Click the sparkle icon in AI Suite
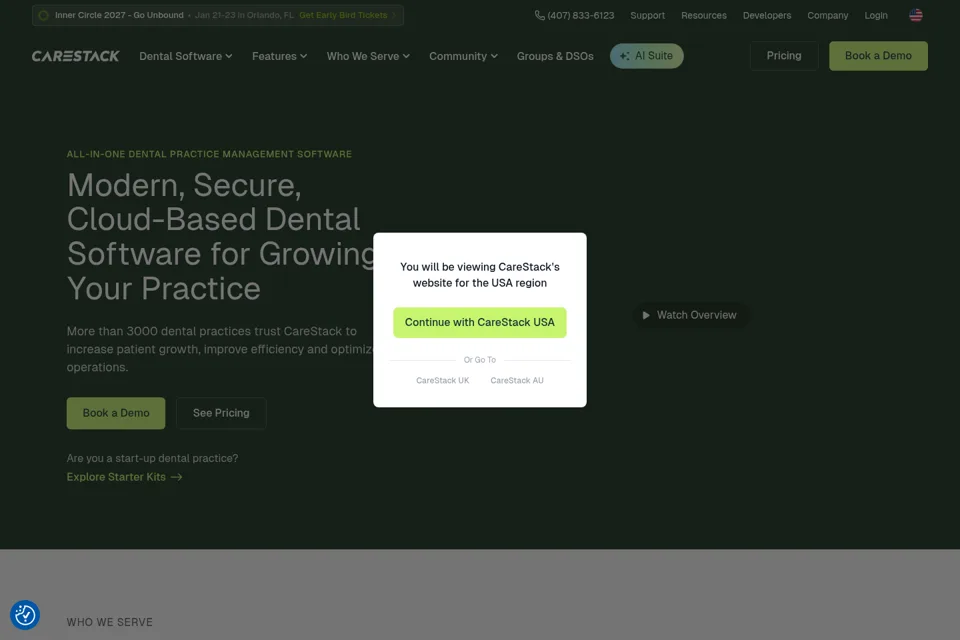The height and width of the screenshot is (640, 960). [624, 56]
